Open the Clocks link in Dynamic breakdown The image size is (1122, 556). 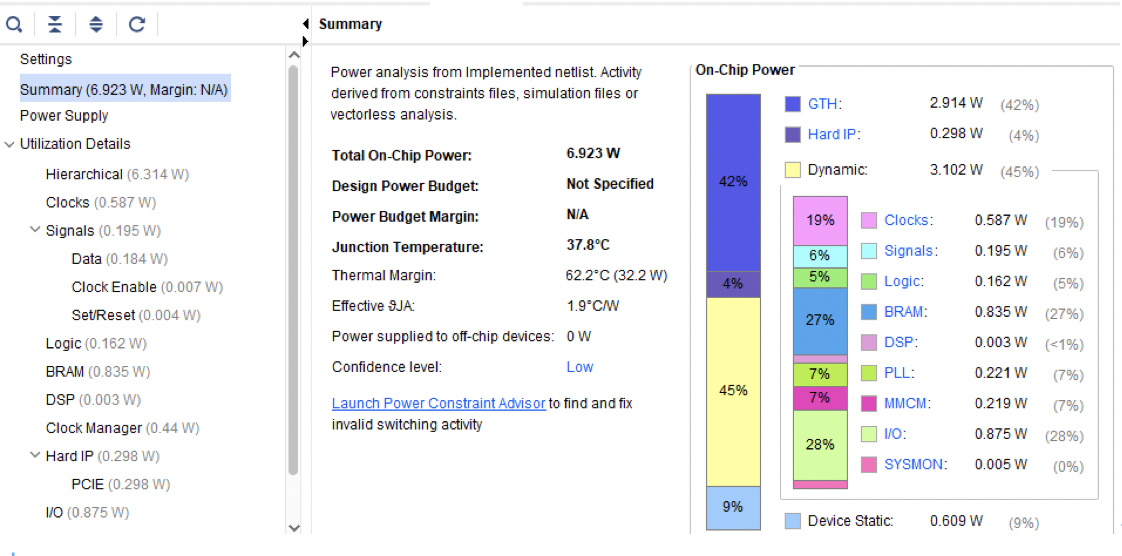(907, 220)
